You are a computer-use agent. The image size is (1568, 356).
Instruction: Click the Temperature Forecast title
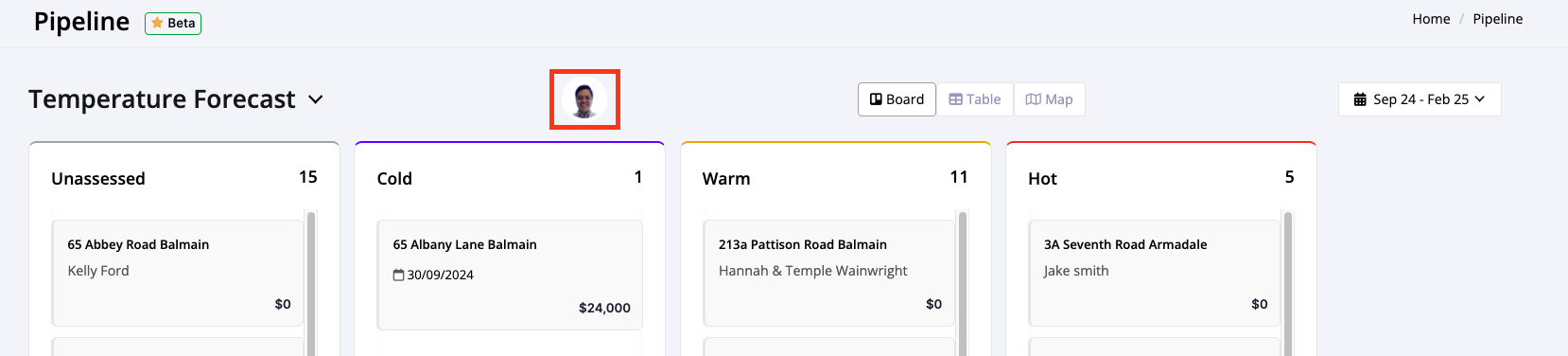(162, 99)
